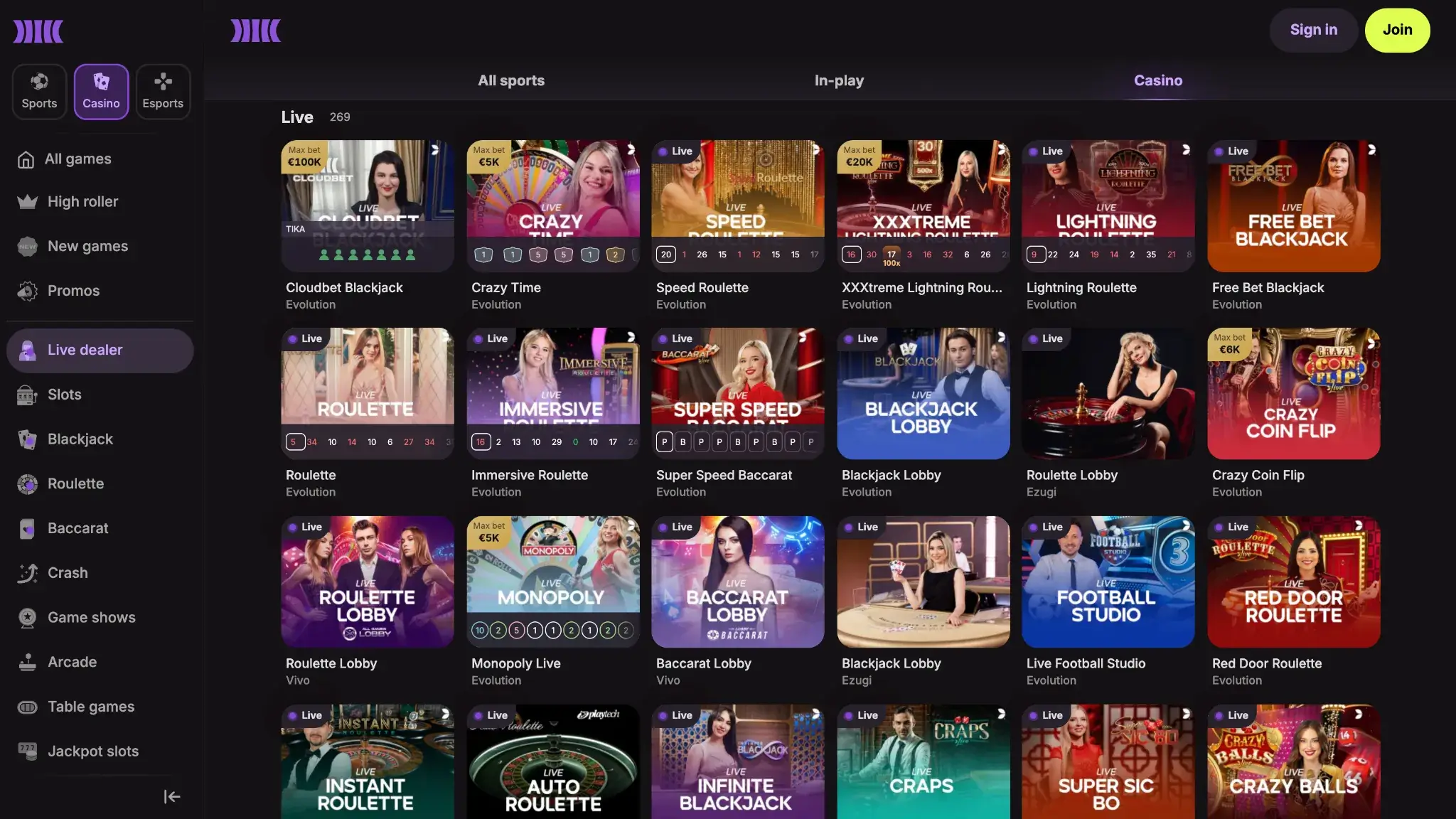Image resolution: width=1456 pixels, height=819 pixels.
Task: Expand the Speed Roulette card chevron
Action: [x=816, y=151]
